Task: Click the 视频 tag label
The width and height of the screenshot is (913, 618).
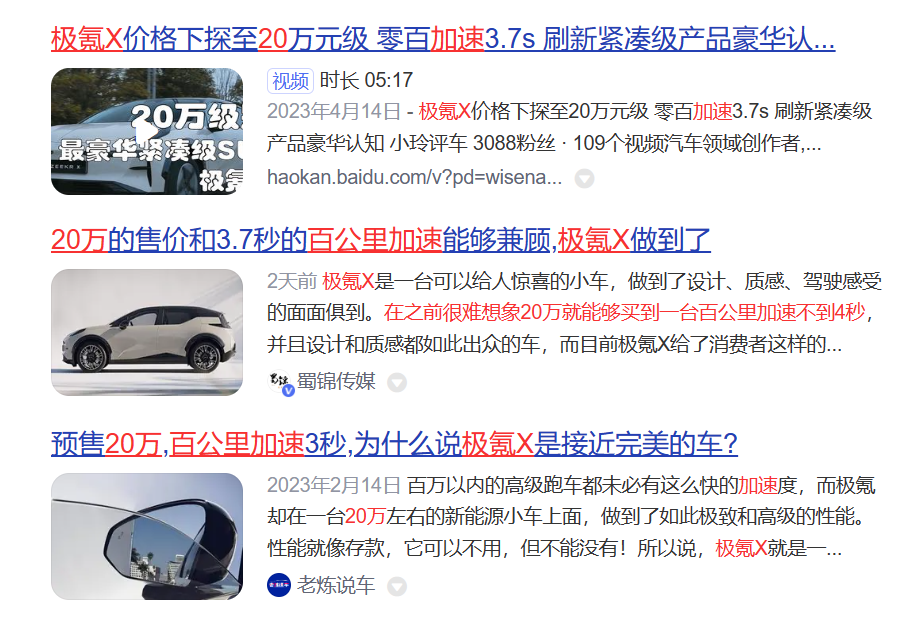Action: tap(290, 81)
